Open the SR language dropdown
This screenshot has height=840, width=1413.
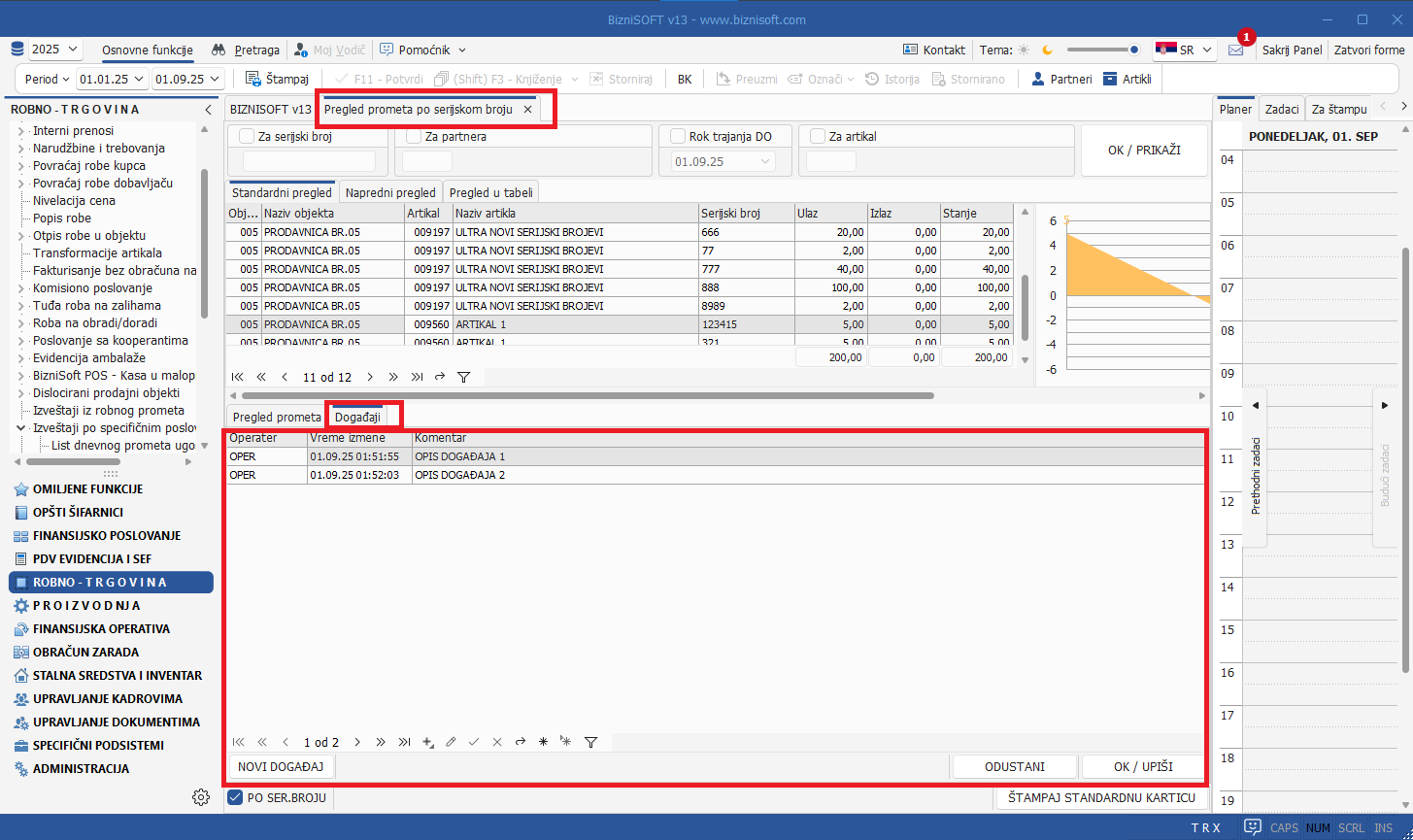1184,50
